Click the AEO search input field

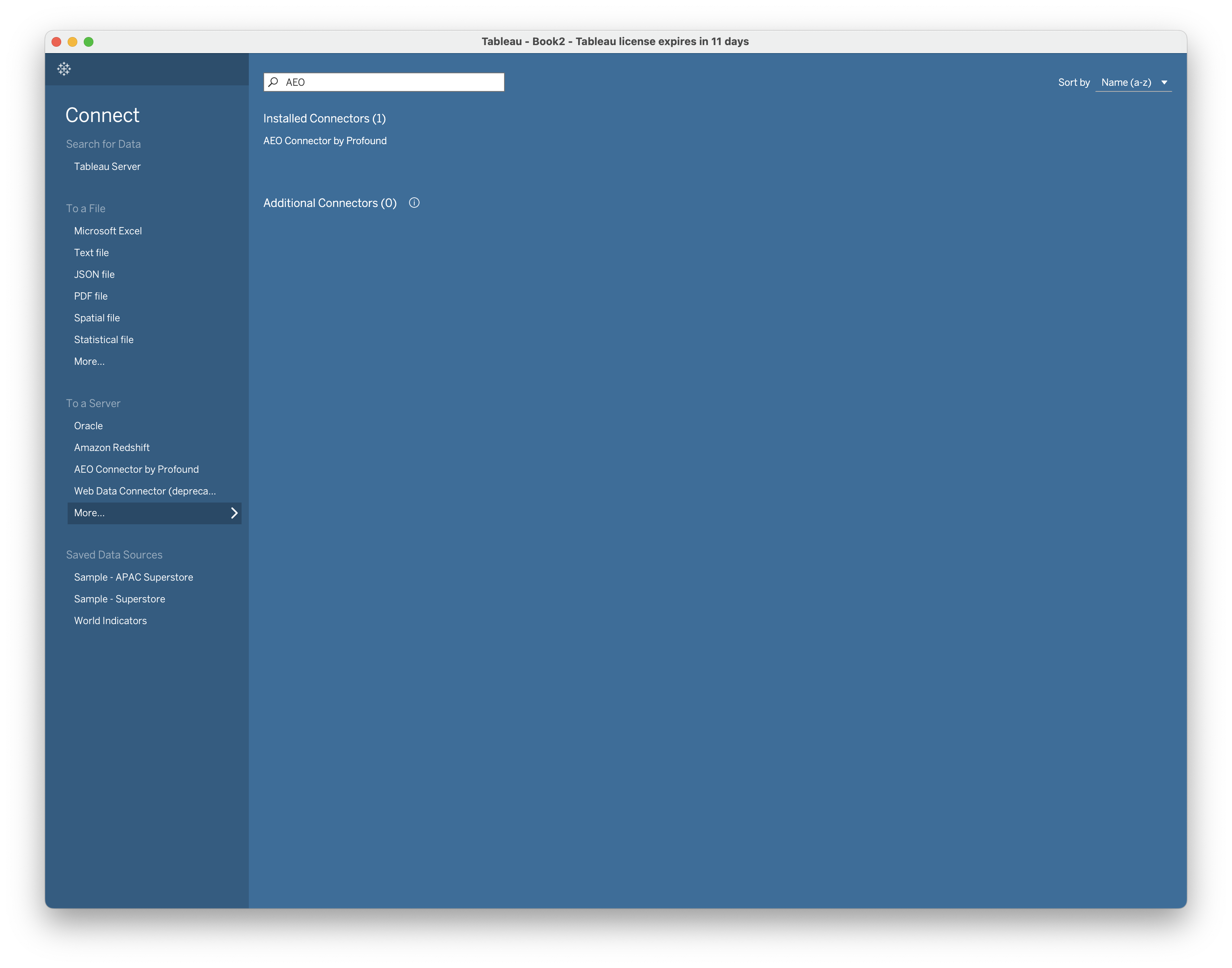pyautogui.click(x=391, y=82)
